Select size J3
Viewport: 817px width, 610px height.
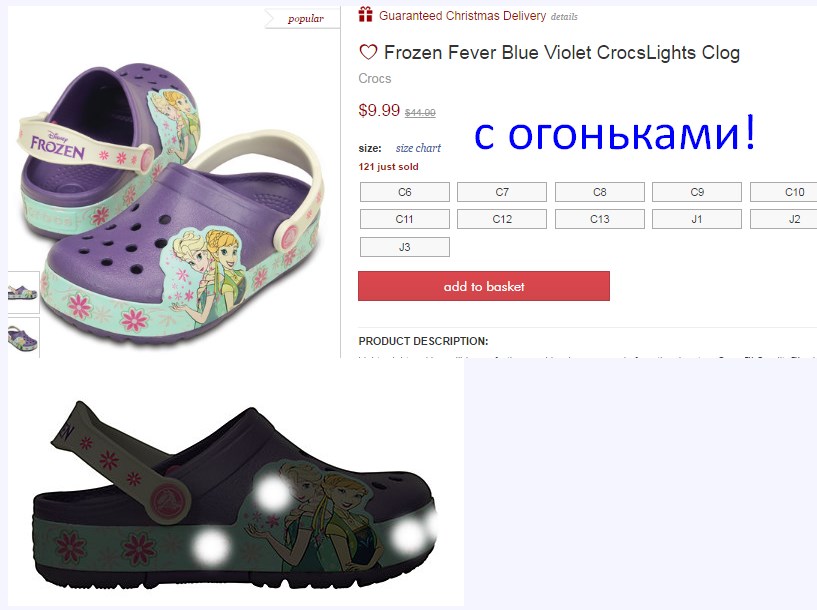(404, 247)
